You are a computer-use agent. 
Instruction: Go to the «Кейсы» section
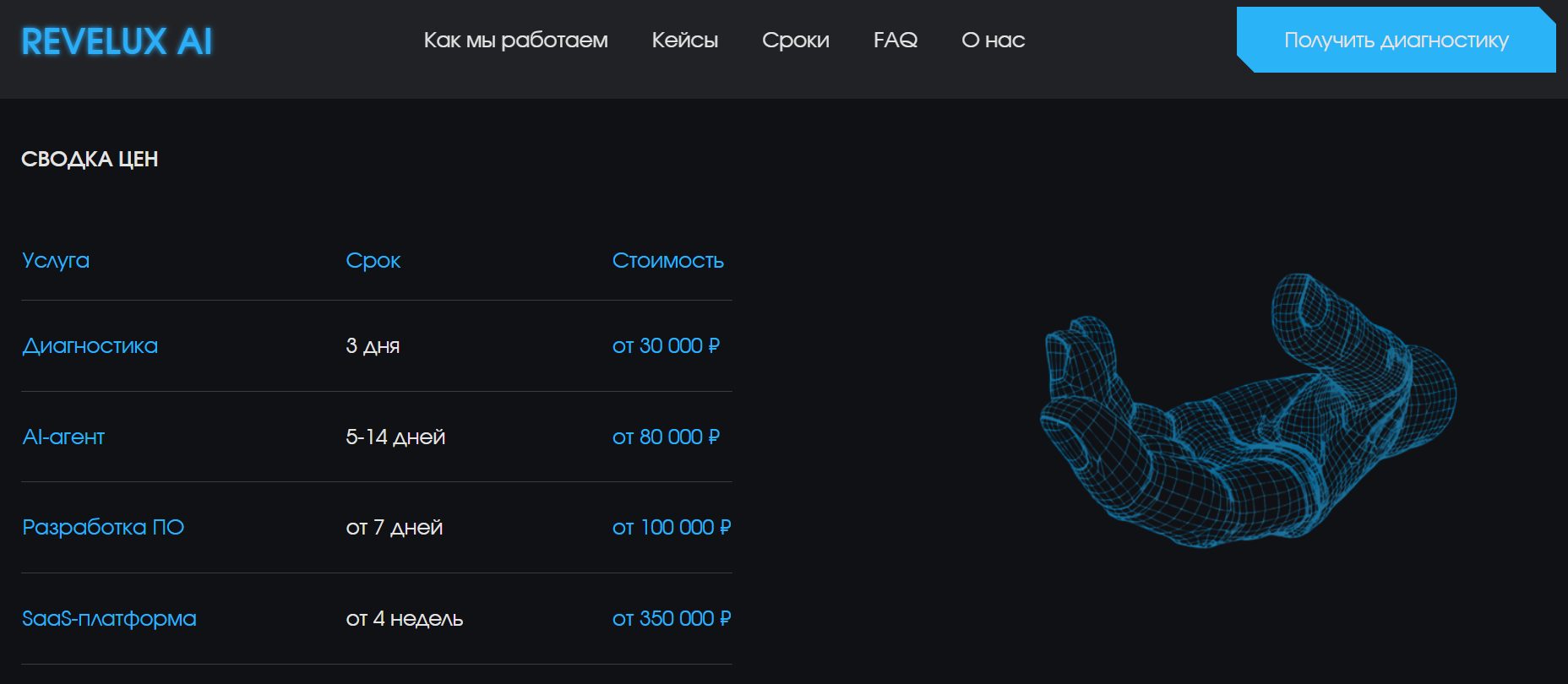click(685, 41)
